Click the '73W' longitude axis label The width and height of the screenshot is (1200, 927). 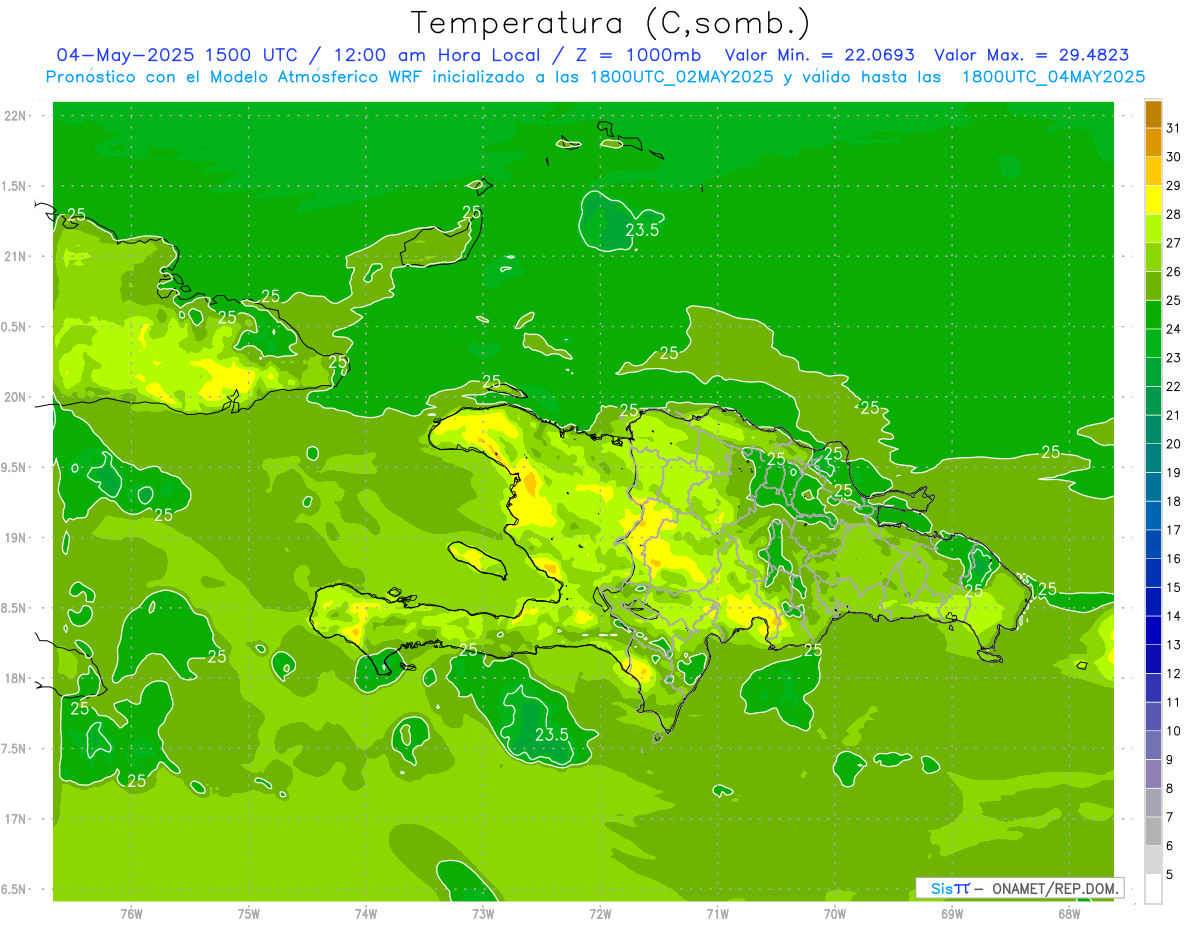coord(483,914)
